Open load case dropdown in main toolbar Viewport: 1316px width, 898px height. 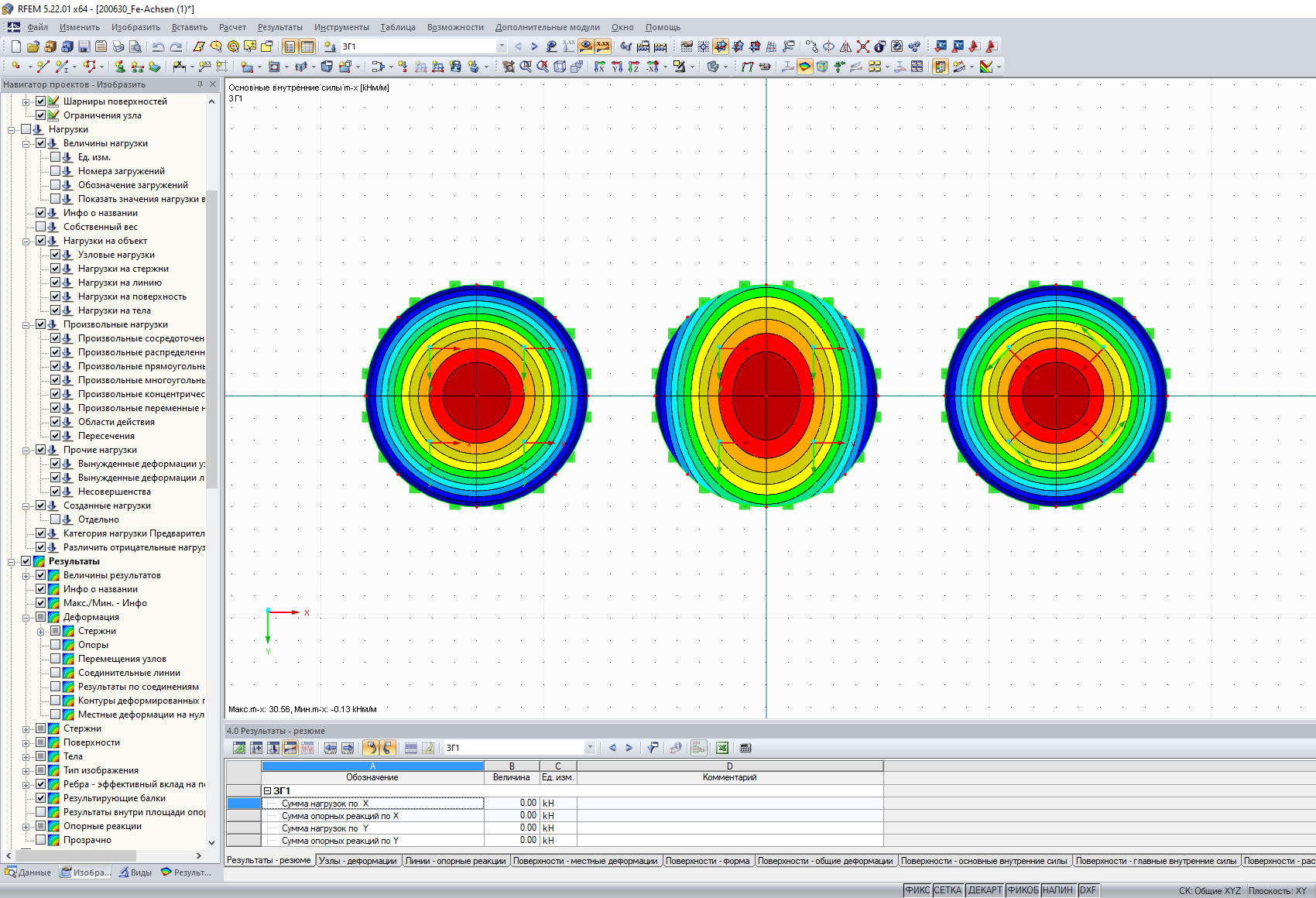coord(502,46)
